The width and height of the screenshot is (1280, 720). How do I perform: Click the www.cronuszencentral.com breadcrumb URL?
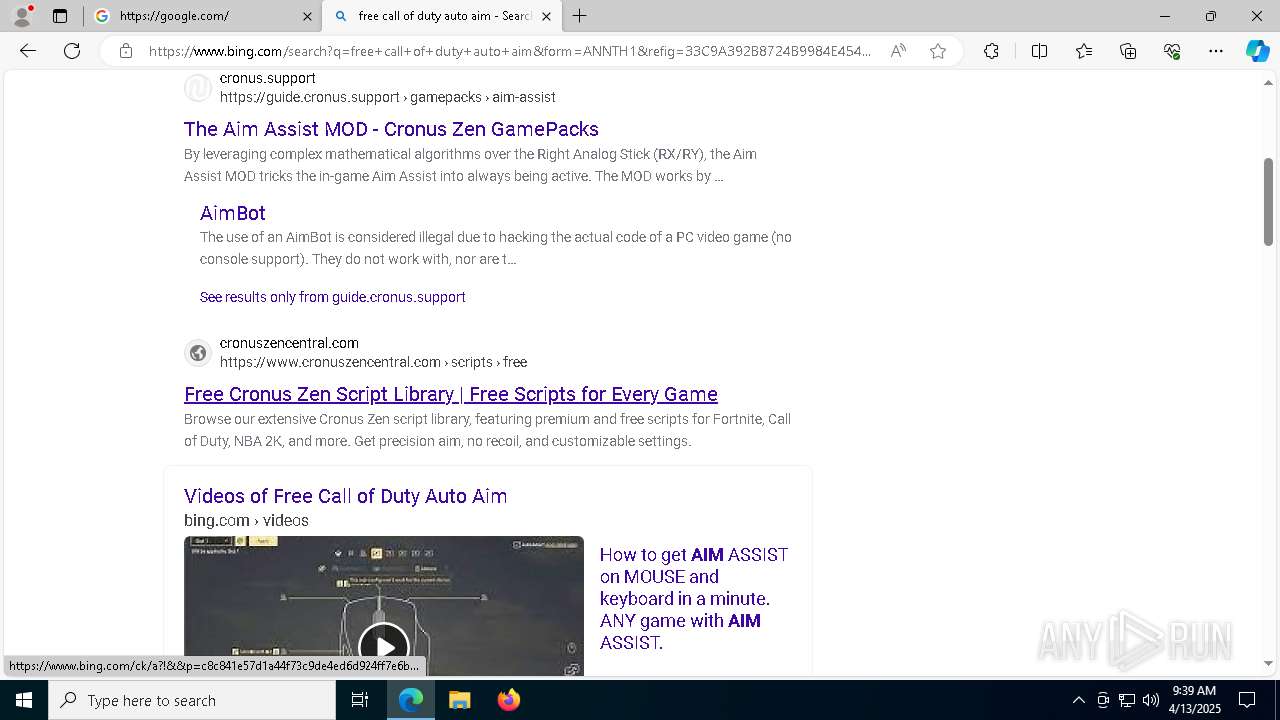coord(373,362)
